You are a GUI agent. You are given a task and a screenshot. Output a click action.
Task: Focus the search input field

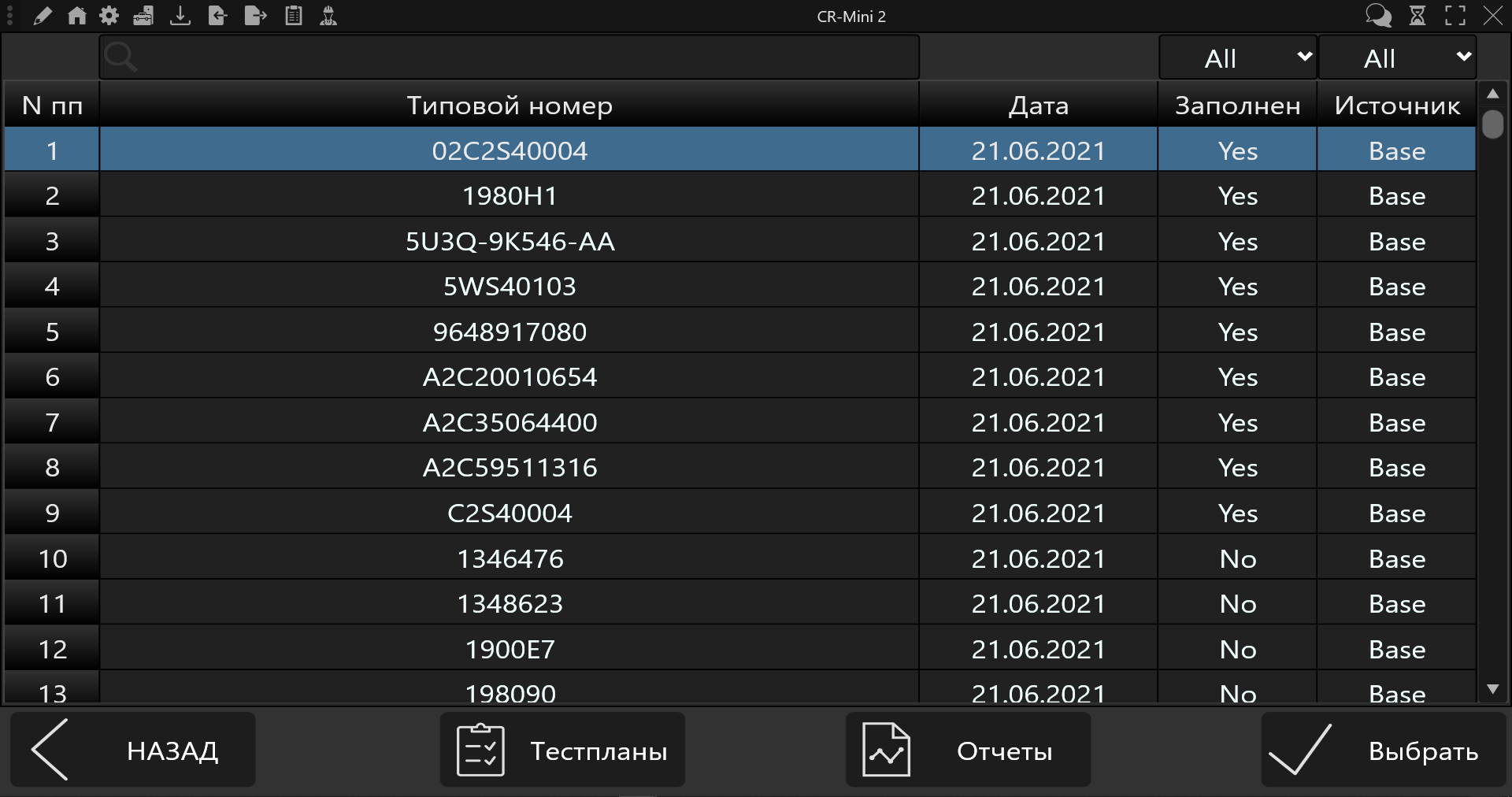[x=509, y=57]
